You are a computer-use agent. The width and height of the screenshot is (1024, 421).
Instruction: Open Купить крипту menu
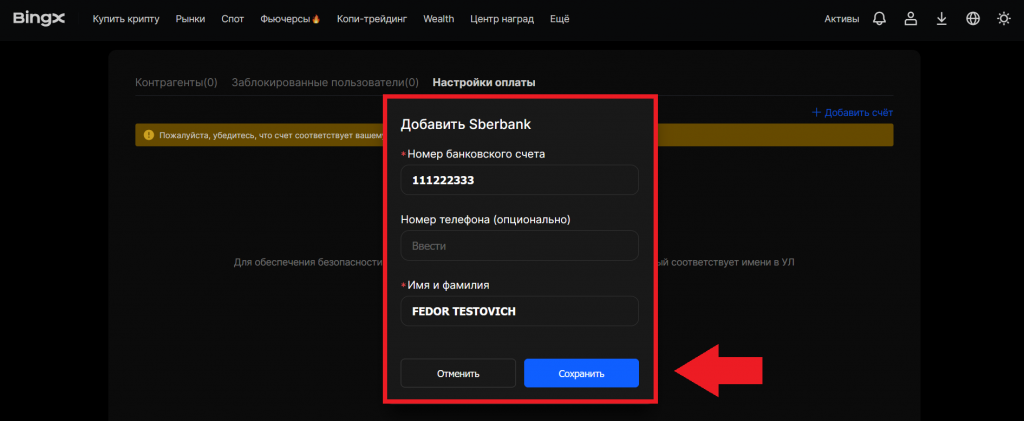point(126,19)
